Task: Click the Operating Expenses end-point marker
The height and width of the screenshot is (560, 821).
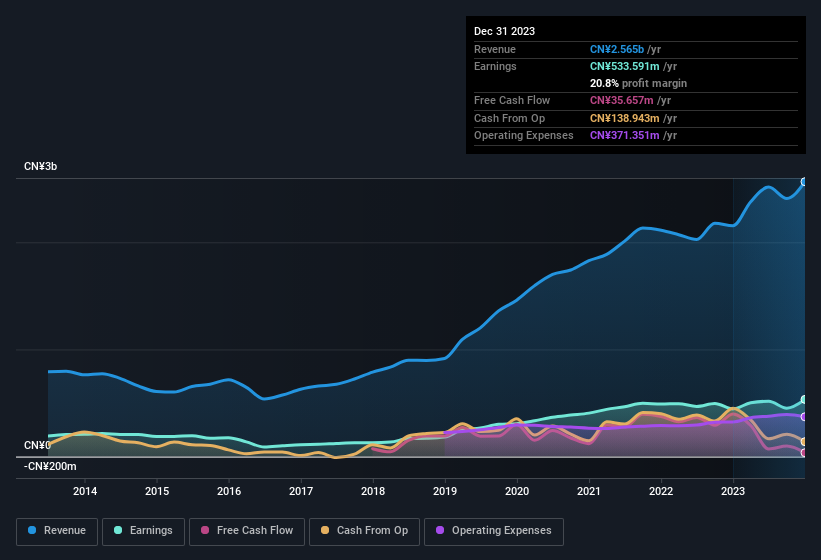Action: (x=804, y=417)
